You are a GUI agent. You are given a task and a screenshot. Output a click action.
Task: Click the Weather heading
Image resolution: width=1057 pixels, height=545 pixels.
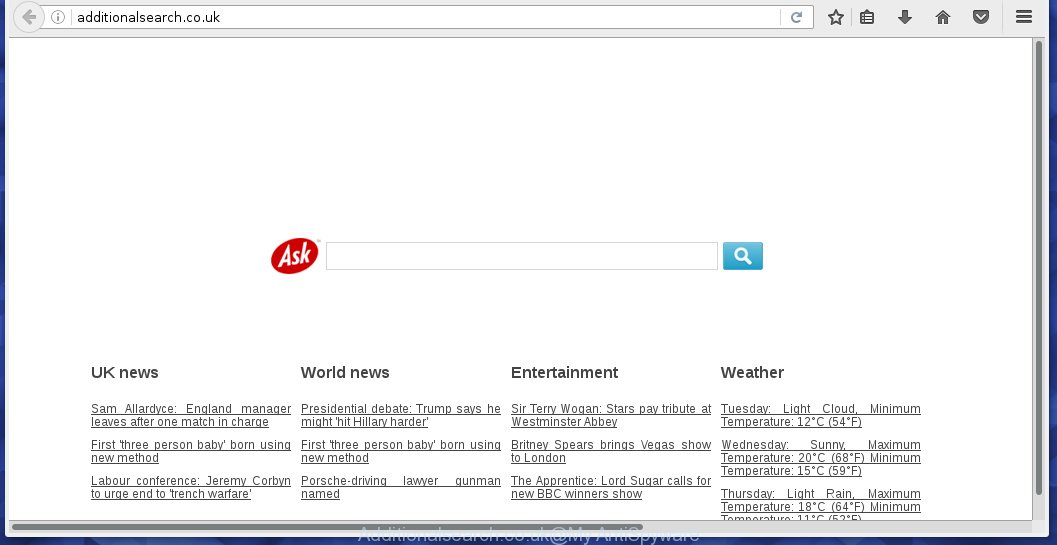752,372
